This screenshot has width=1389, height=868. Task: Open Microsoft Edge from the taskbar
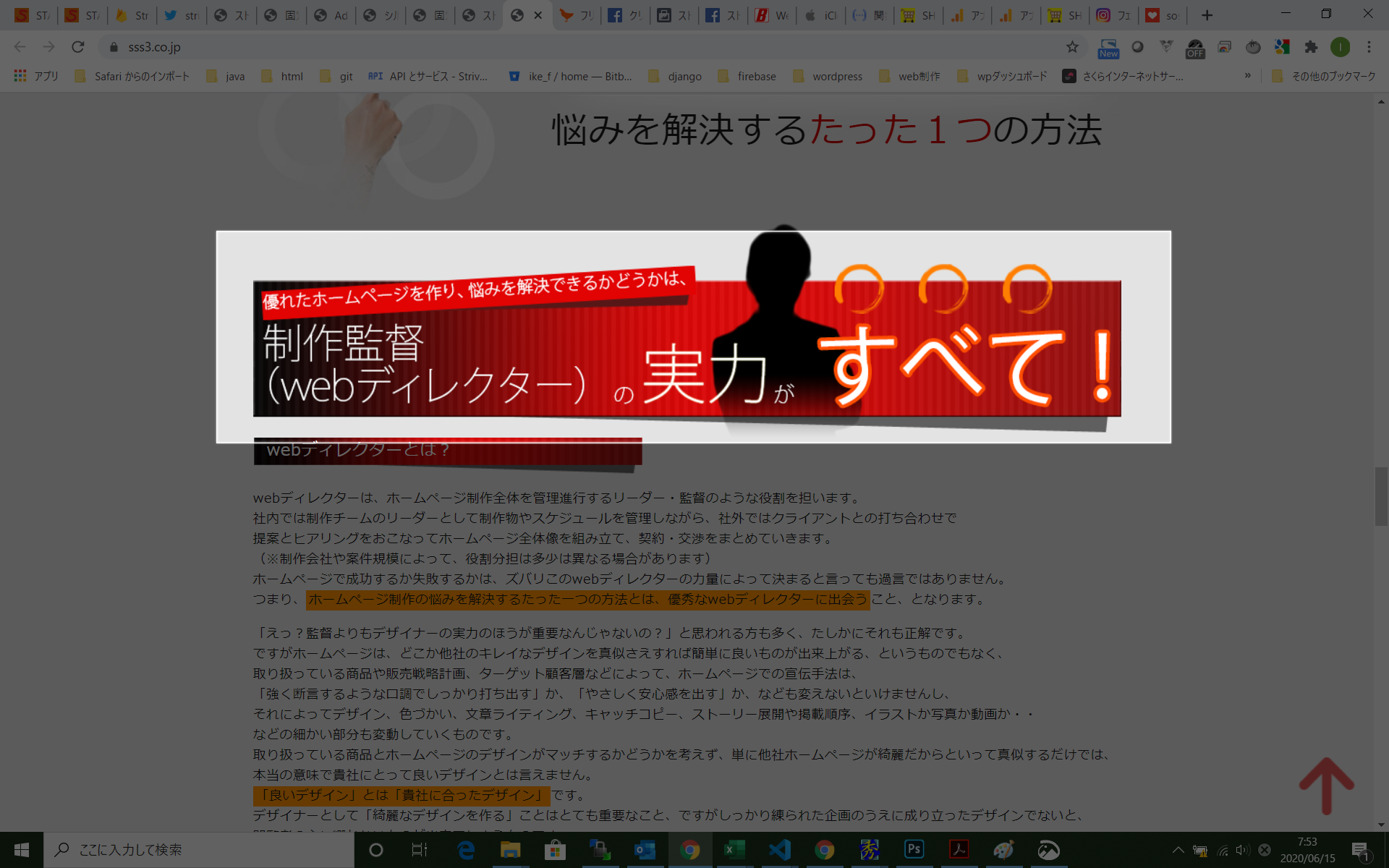coord(466,850)
